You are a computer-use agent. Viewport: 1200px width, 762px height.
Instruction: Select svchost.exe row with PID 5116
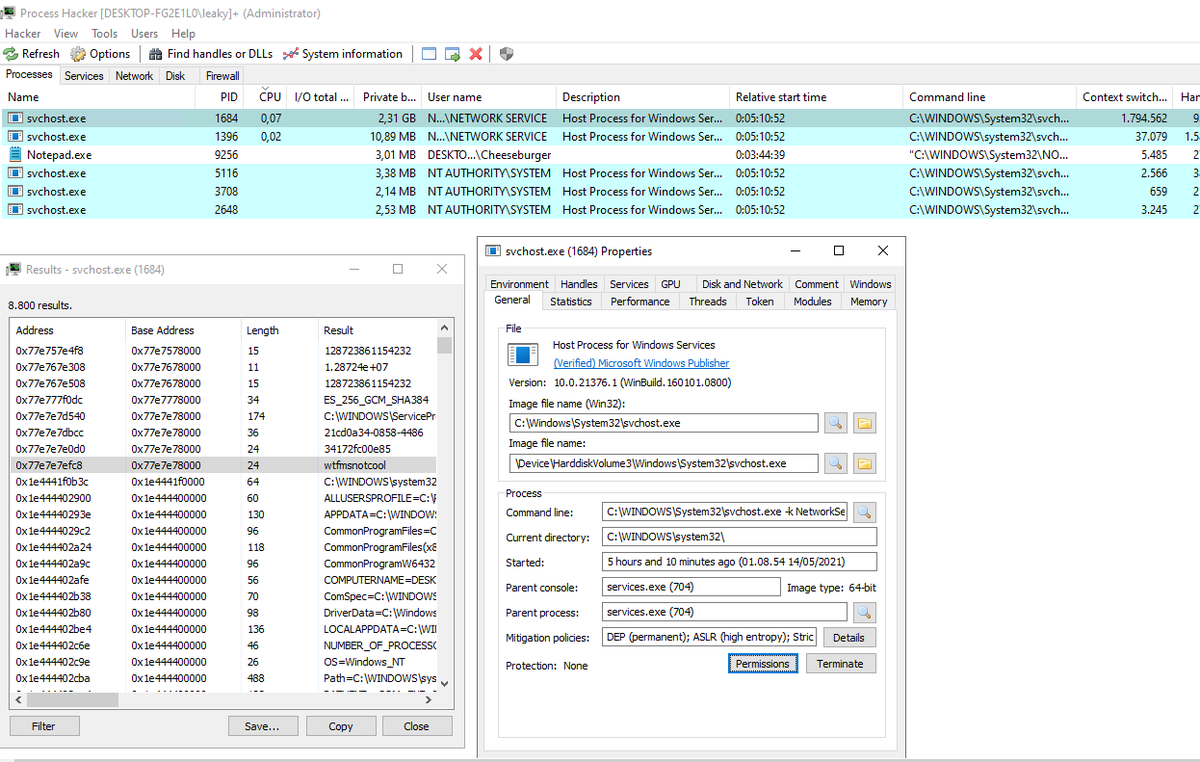[600, 173]
